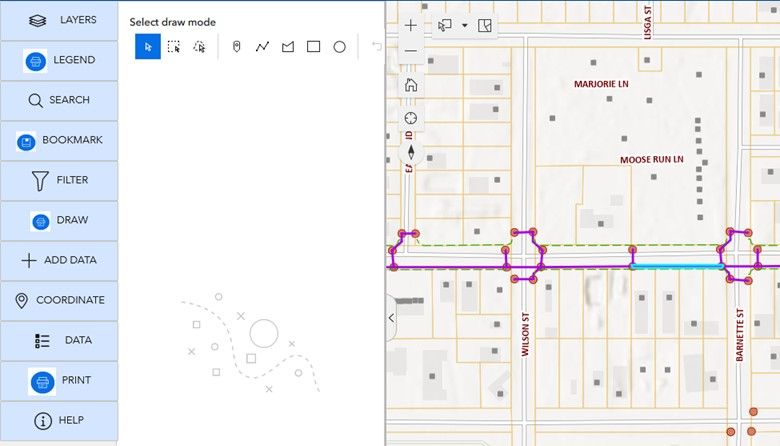
Task: Choose the rectangle draw tool
Action: pos(313,47)
